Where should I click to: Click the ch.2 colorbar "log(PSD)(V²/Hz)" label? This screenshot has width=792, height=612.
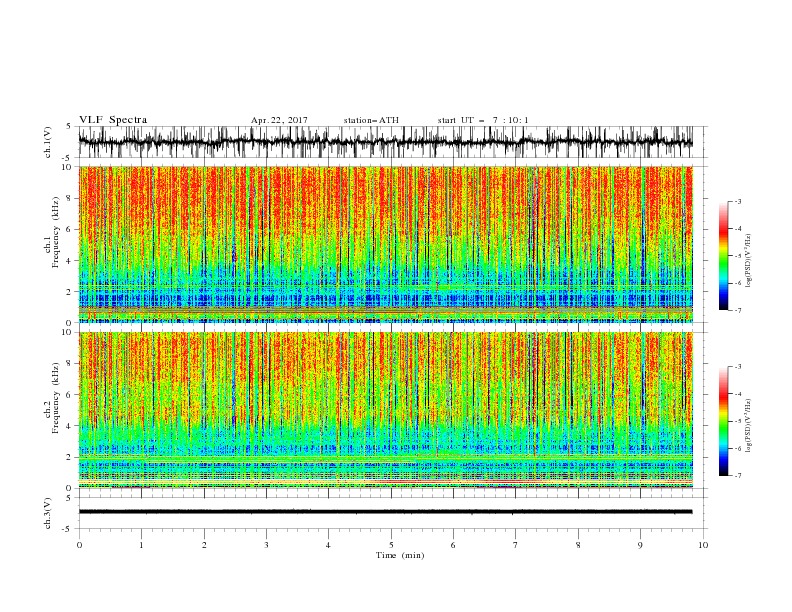click(x=748, y=425)
